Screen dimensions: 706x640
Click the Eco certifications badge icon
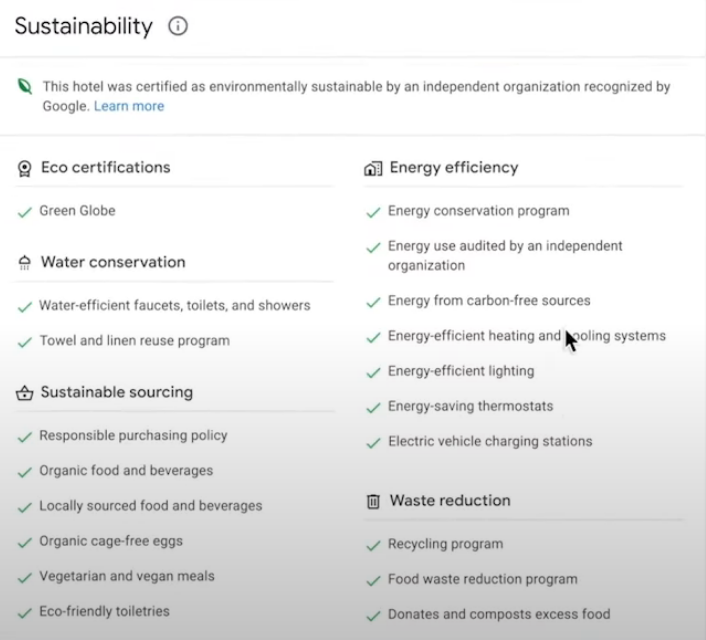pos(25,168)
